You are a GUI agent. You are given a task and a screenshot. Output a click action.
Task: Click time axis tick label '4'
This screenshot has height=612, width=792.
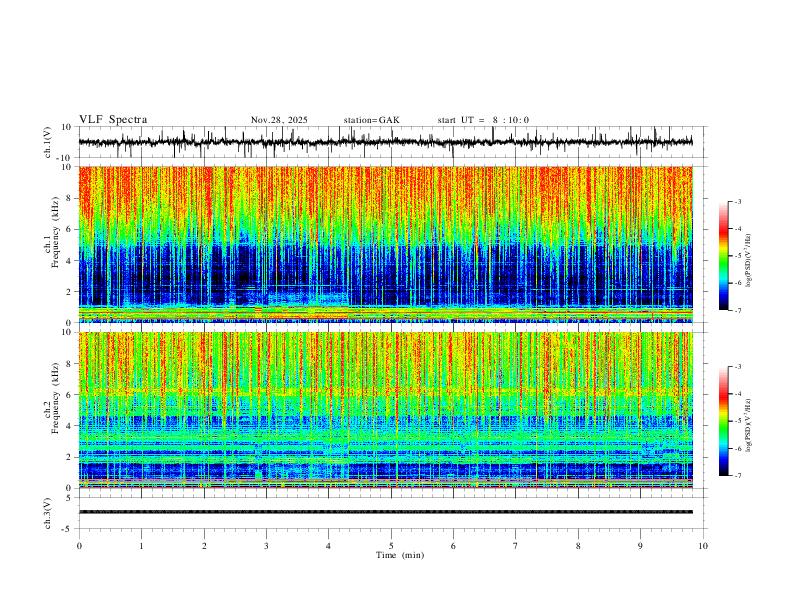pyautogui.click(x=329, y=546)
